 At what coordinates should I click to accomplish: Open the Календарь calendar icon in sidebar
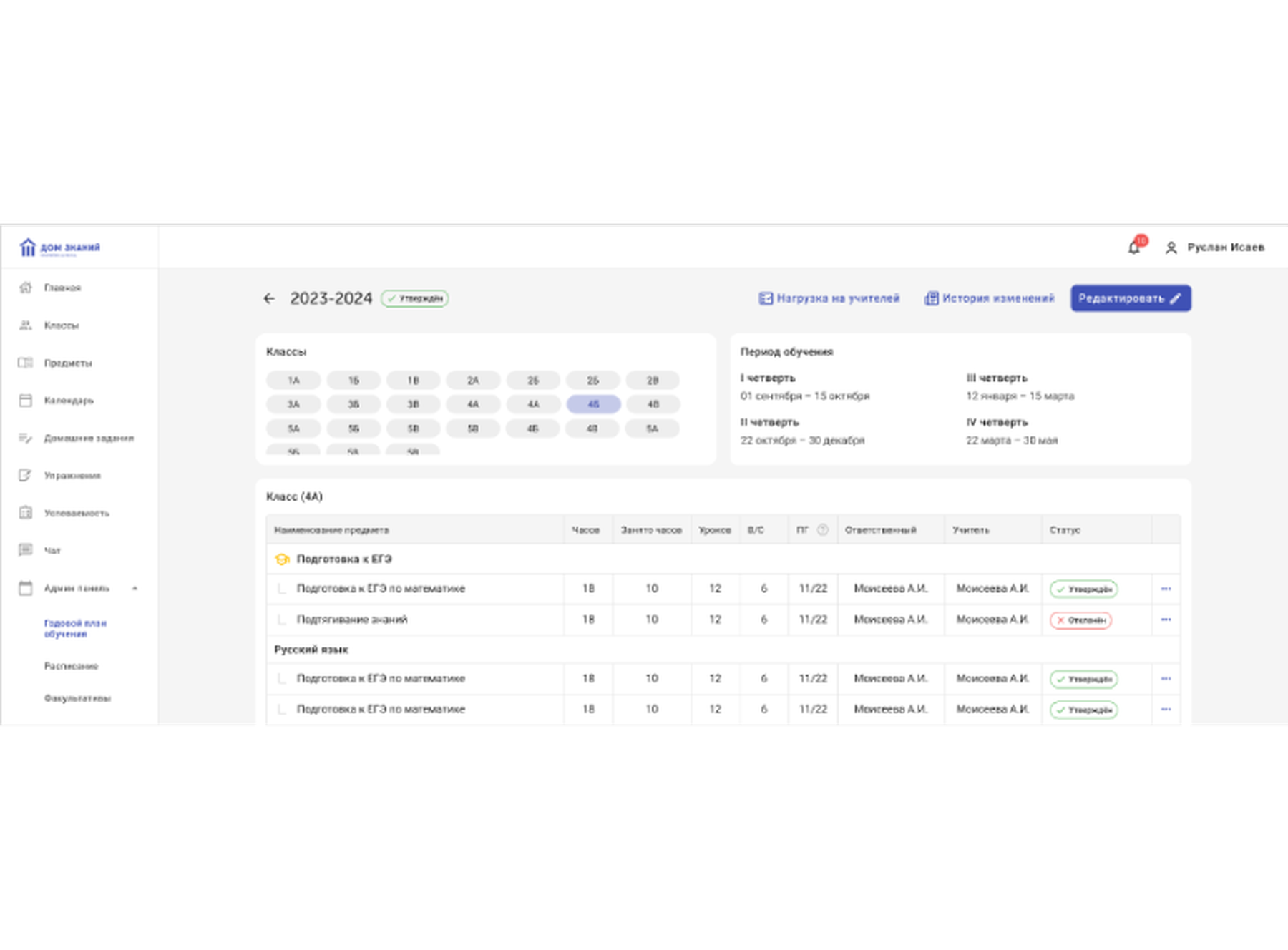click(x=26, y=401)
